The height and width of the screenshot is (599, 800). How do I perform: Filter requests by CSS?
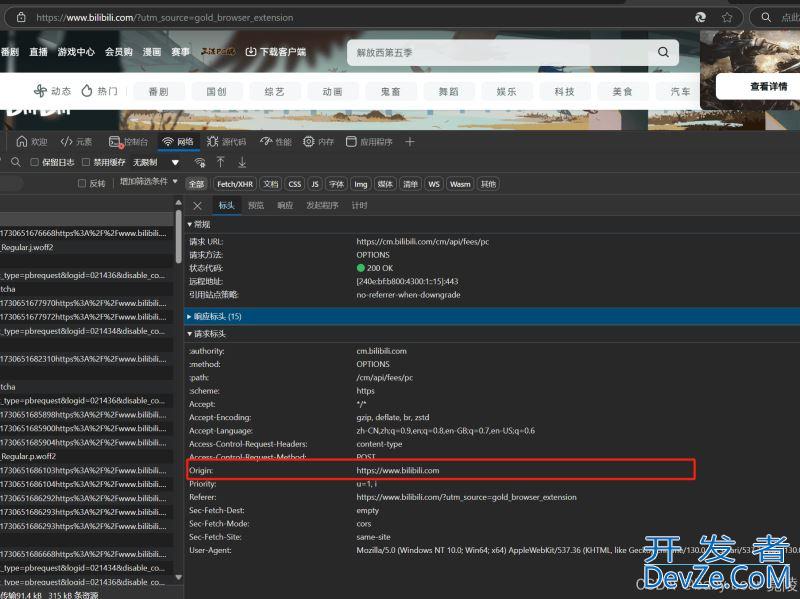click(294, 184)
